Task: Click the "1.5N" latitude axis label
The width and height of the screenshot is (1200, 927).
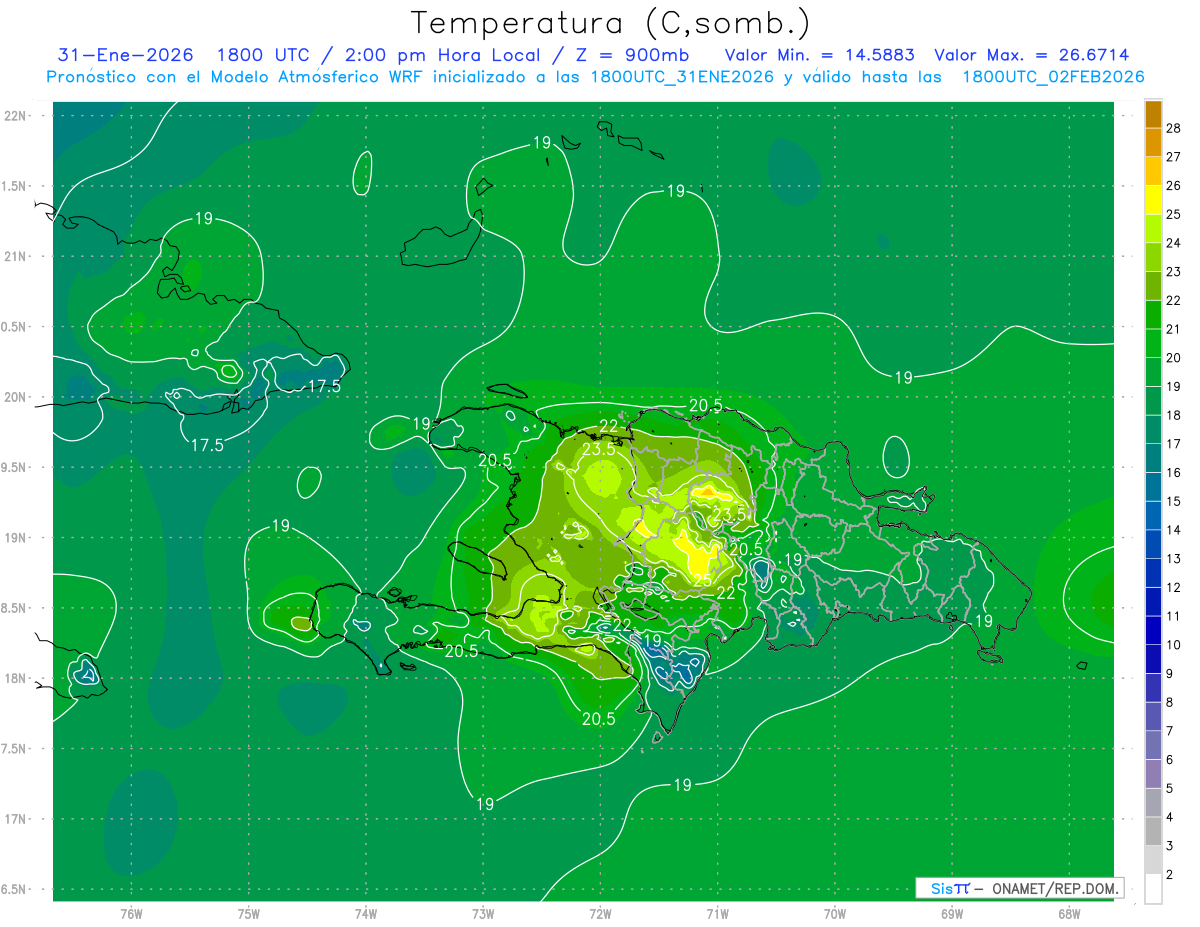Action: point(14,186)
